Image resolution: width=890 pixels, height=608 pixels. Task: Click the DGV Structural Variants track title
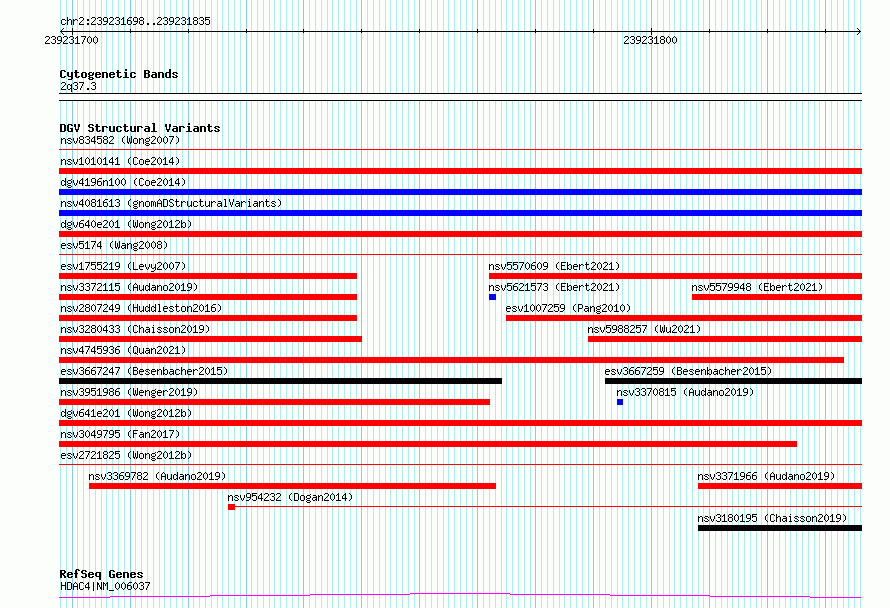point(140,128)
